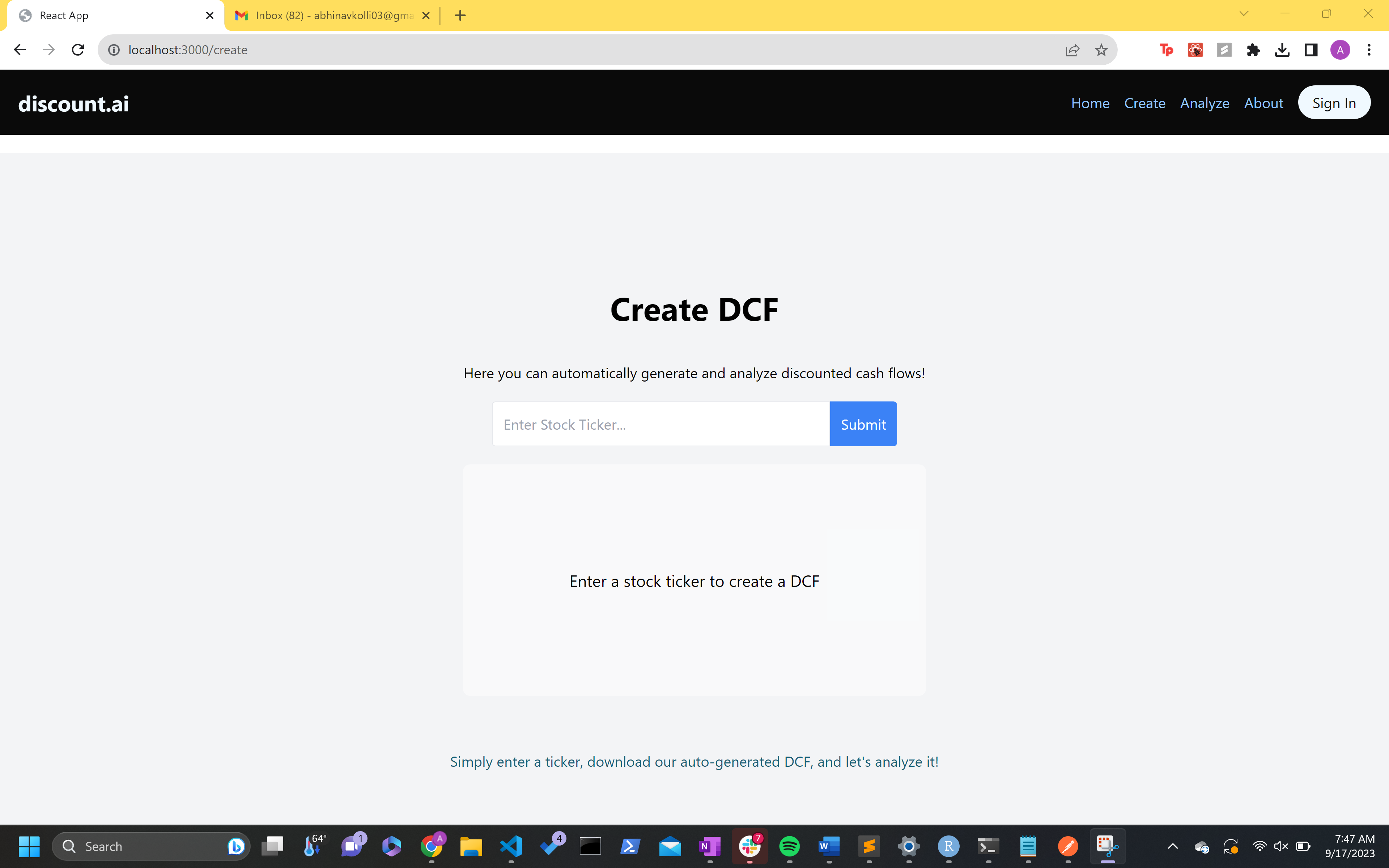Viewport: 1389px width, 868px height.
Task: Click the Submit button
Action: [863, 424]
